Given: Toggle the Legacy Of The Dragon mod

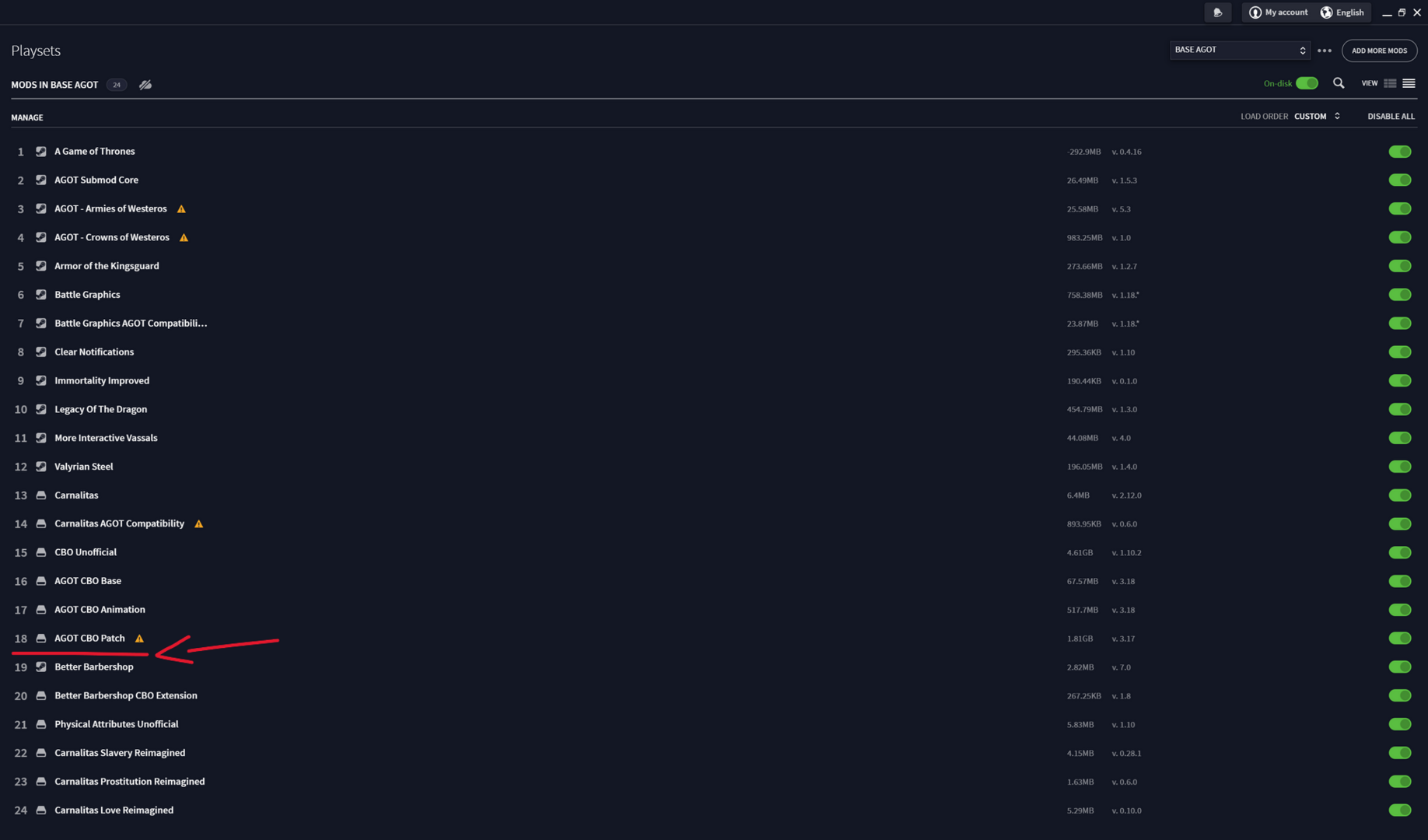Looking at the screenshot, I should click(x=1400, y=409).
